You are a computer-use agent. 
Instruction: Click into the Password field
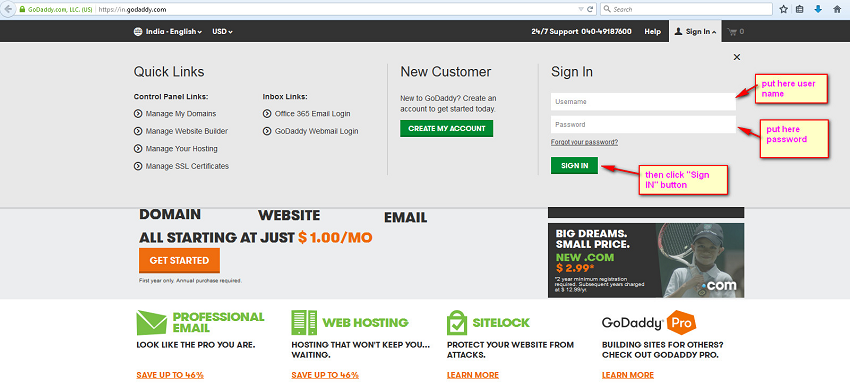[643, 125]
